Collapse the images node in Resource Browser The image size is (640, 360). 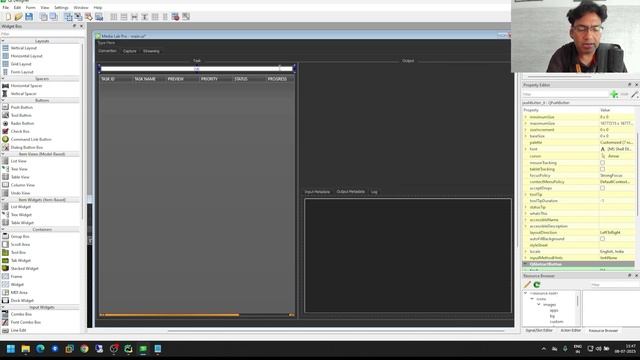[x=539, y=305]
